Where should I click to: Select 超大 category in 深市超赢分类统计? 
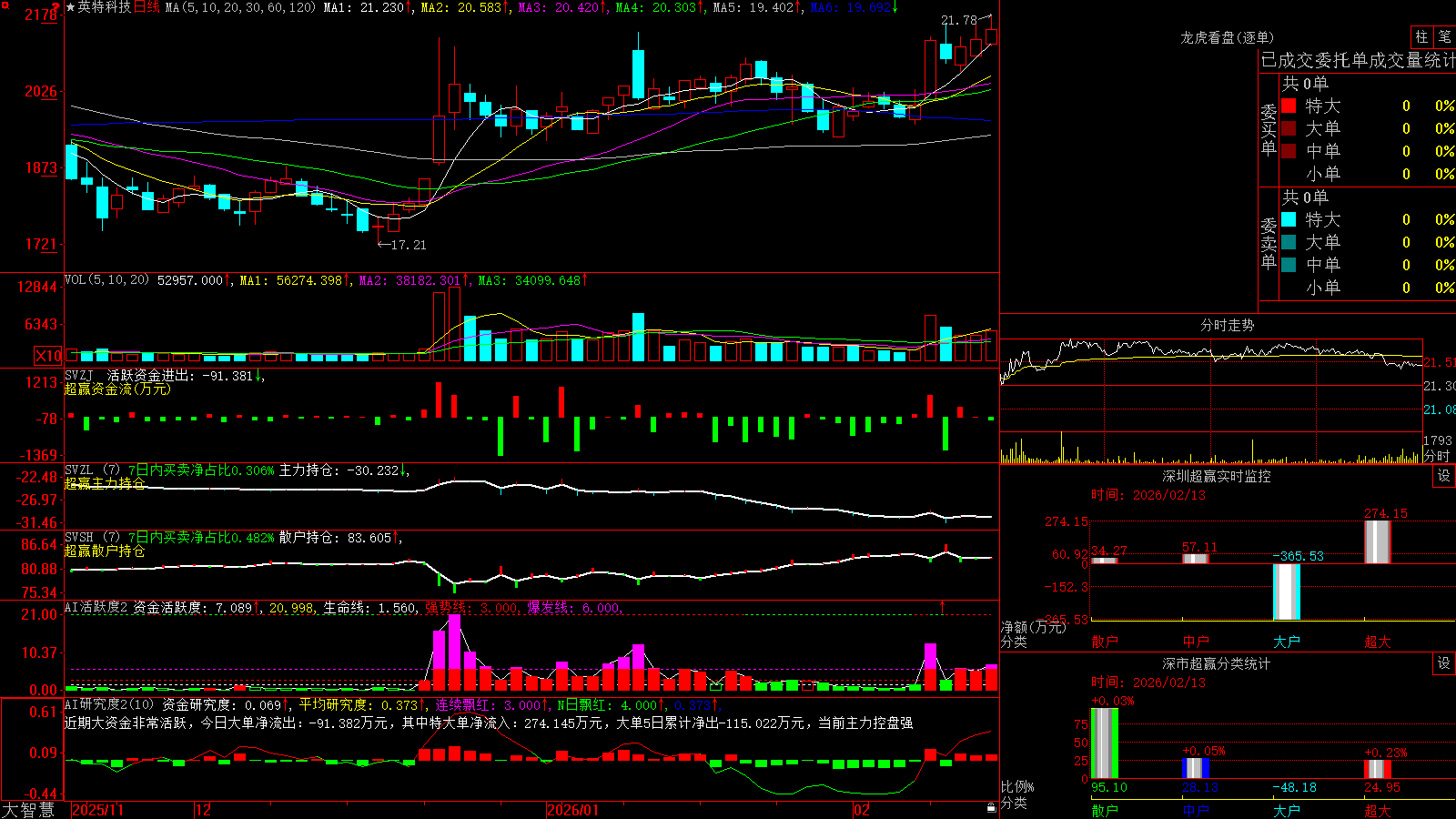tap(1378, 810)
